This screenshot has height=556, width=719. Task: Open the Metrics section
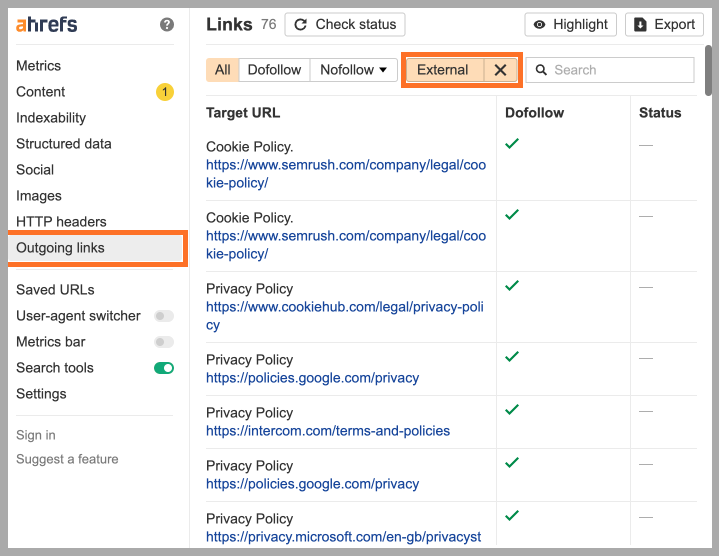pyautogui.click(x=39, y=66)
